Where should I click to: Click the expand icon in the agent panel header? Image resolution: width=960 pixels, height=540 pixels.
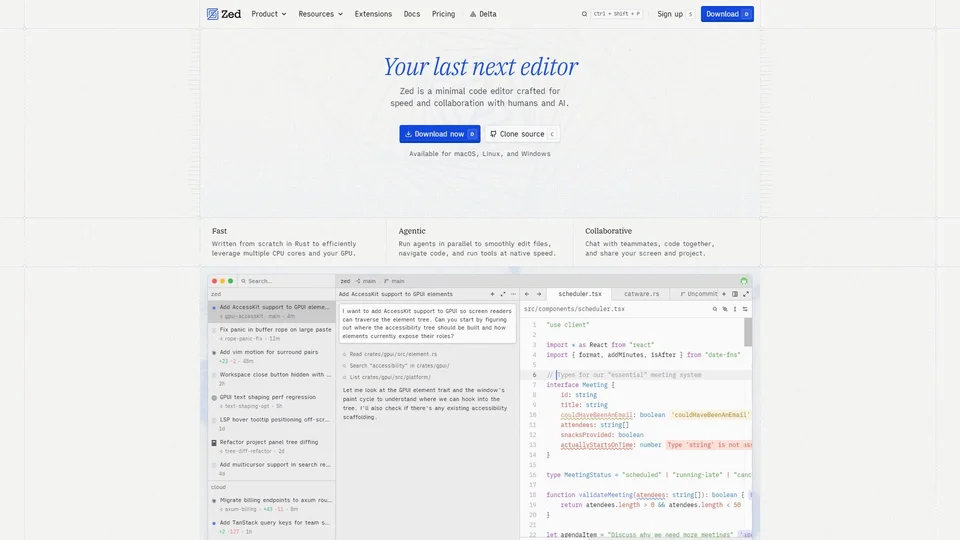tap(503, 294)
